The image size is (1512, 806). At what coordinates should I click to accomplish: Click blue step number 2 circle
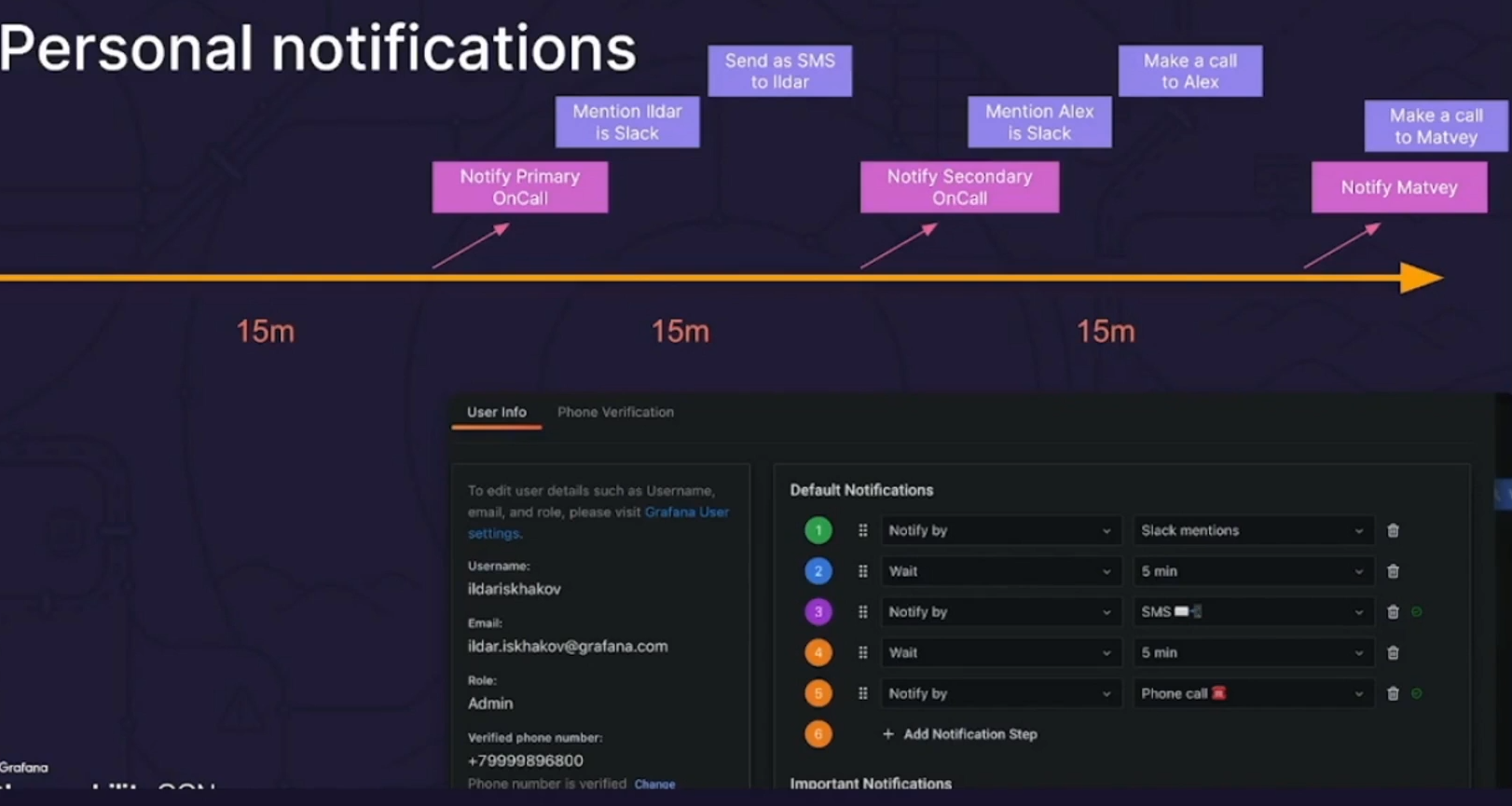(x=818, y=571)
